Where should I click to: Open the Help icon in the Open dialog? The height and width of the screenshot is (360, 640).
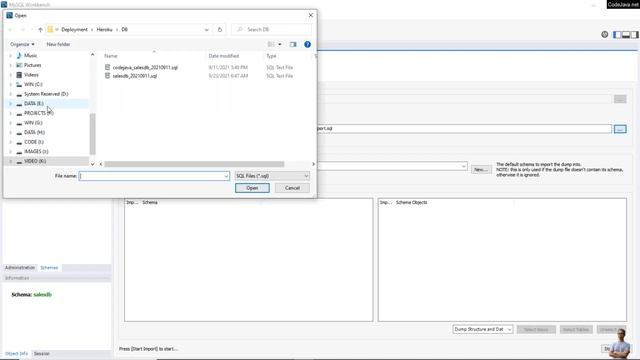point(307,44)
